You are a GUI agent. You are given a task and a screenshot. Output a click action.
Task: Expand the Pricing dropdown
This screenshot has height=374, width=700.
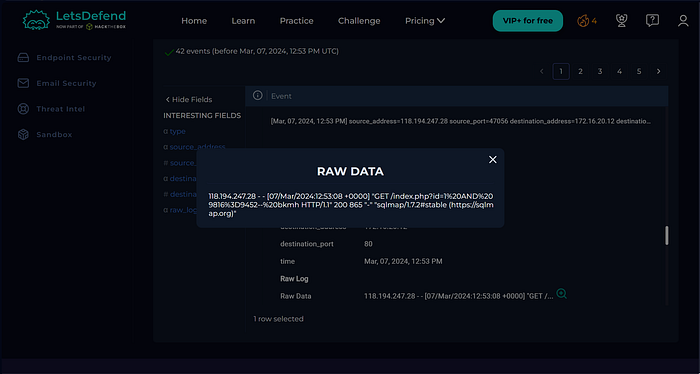(425, 21)
